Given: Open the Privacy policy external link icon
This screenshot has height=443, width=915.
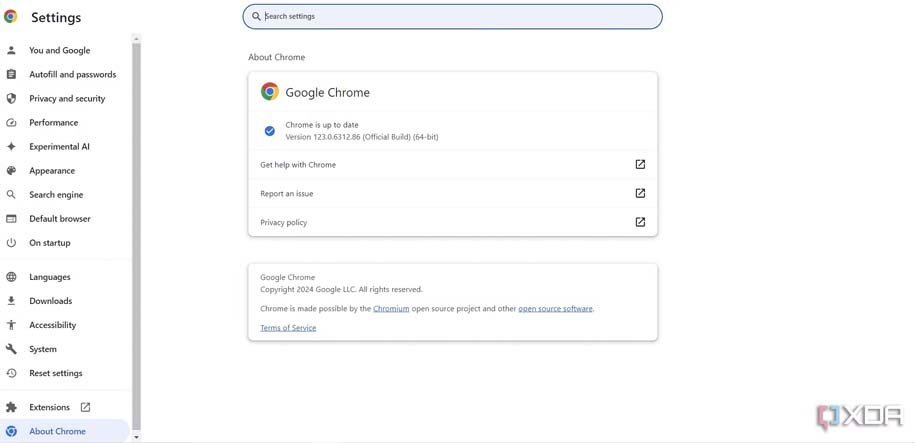Looking at the screenshot, I should (x=640, y=222).
